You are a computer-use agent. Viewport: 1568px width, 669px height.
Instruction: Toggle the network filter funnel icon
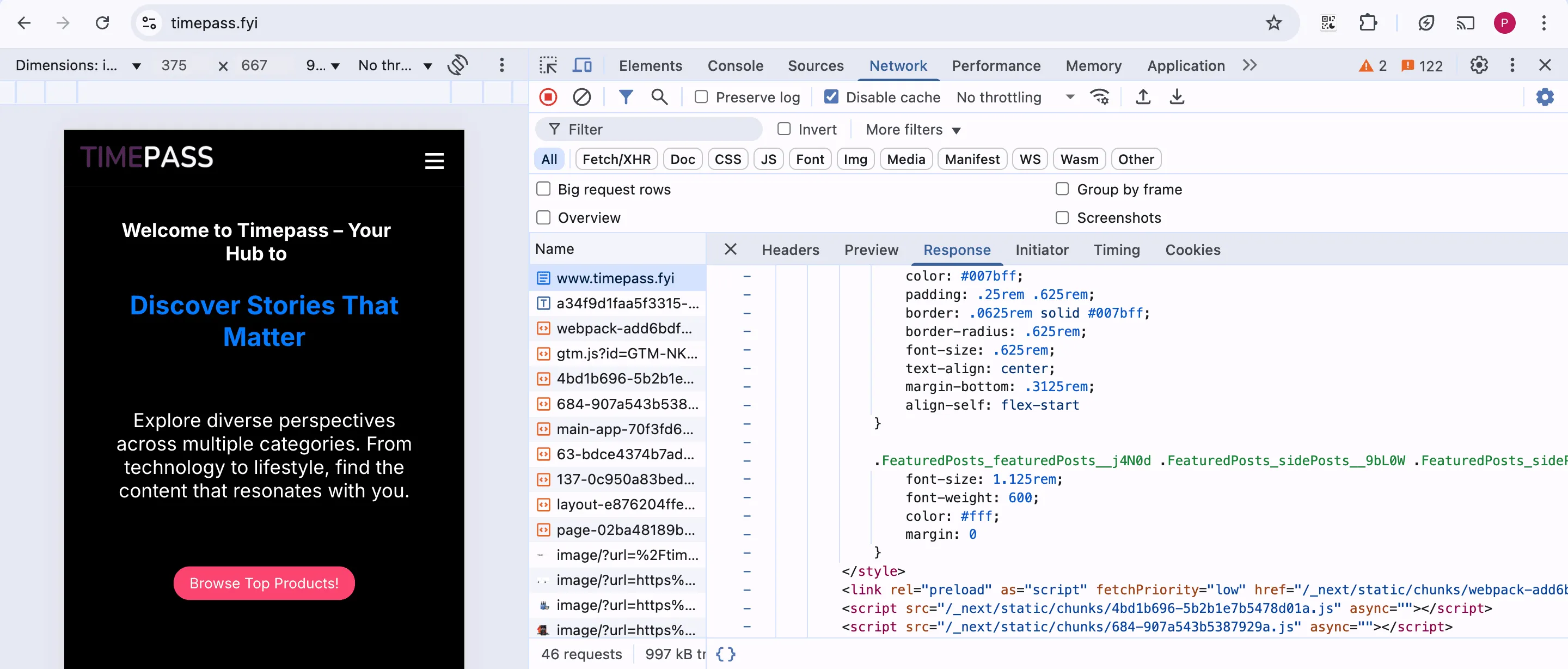click(x=626, y=97)
